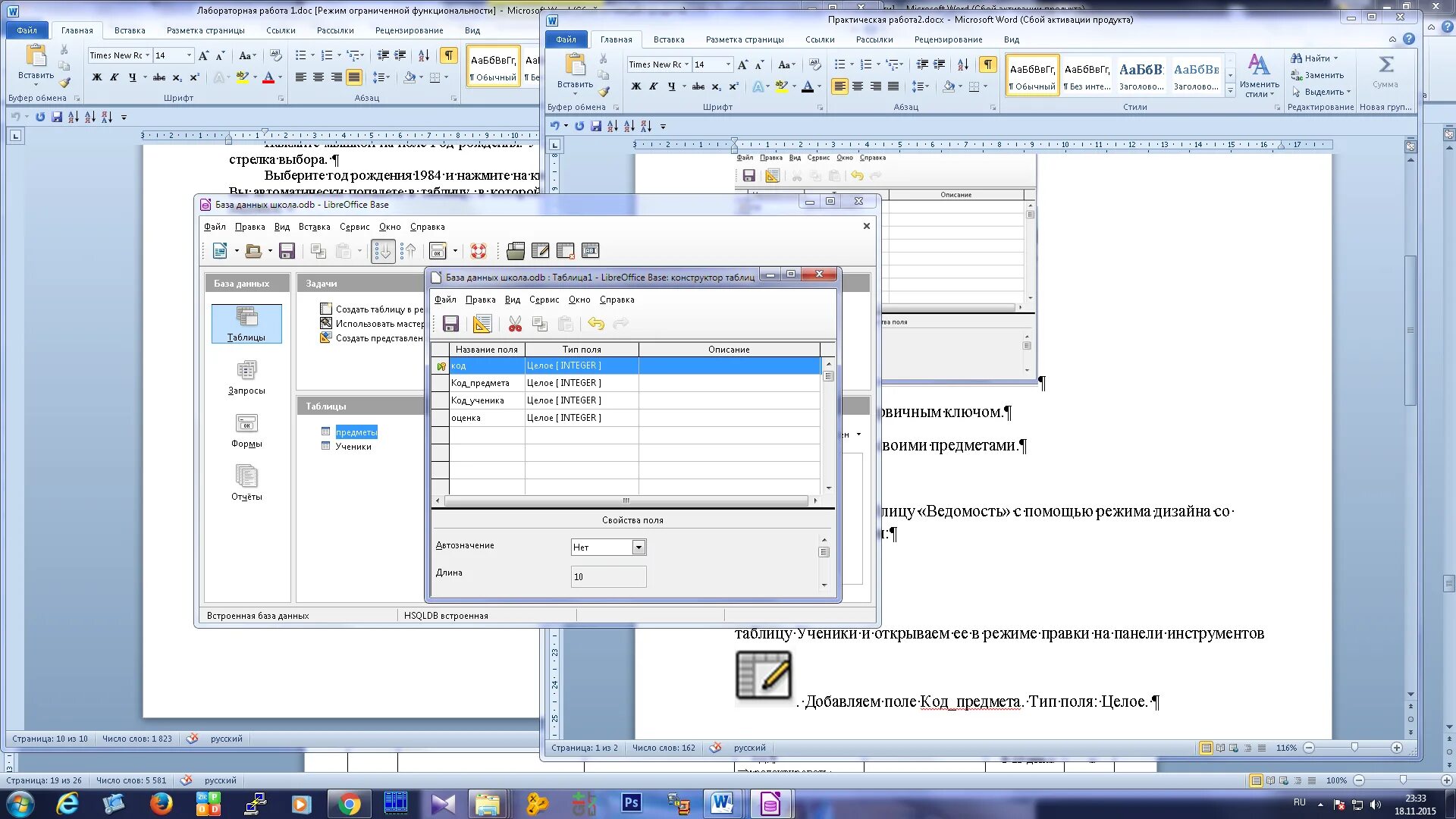Switch to Рецензирование tab in Практическая работа2
1456x819 pixels.
click(x=948, y=39)
